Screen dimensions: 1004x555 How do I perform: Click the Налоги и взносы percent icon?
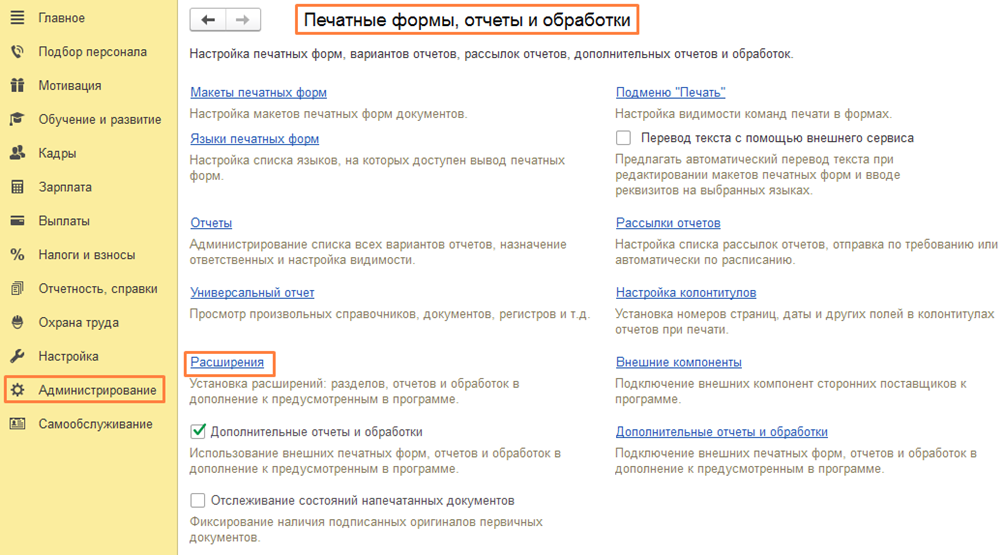tap(17, 255)
